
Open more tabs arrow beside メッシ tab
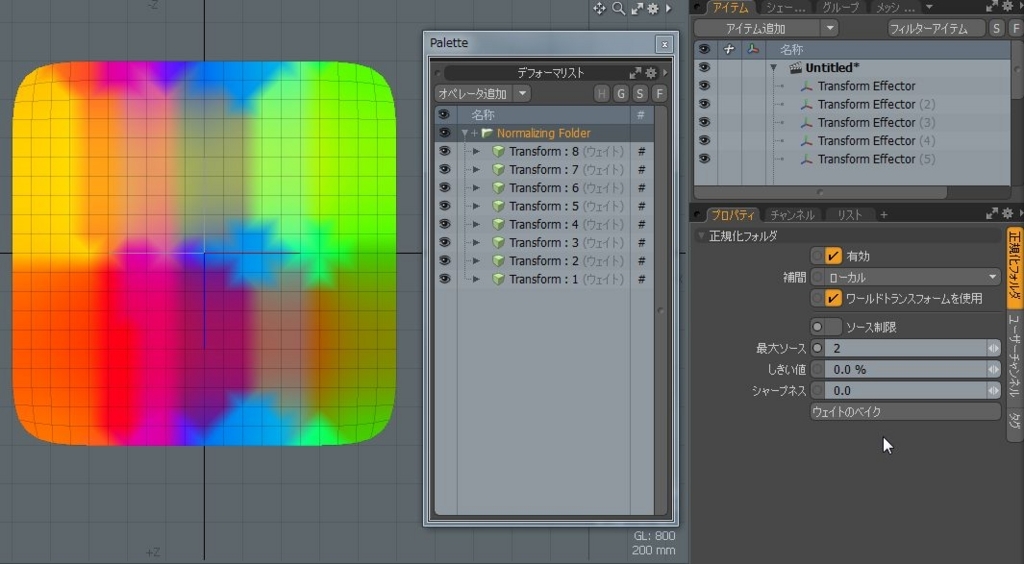click(x=929, y=7)
